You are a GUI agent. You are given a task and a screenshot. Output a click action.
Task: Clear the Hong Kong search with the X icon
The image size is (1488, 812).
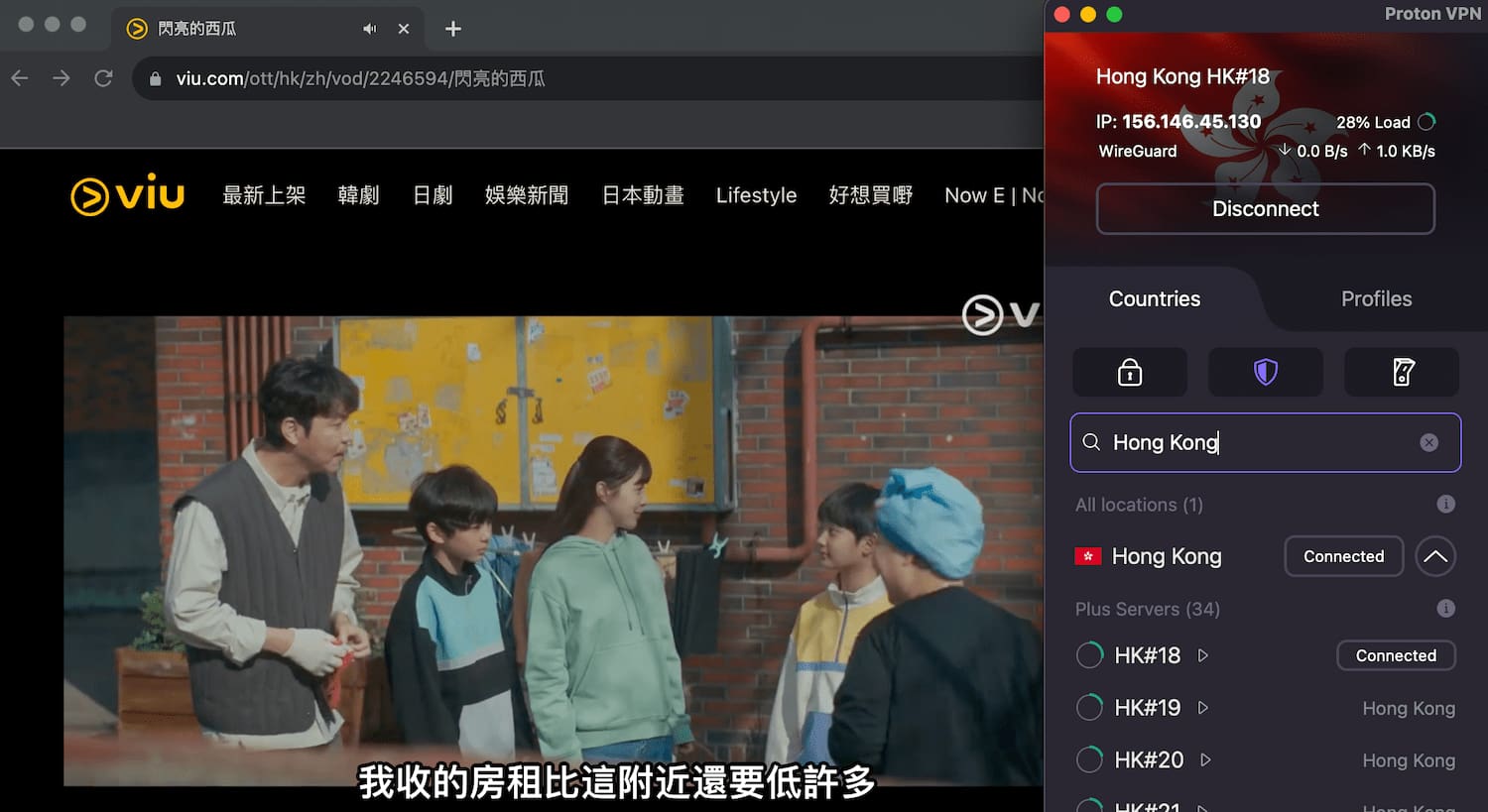(x=1428, y=442)
